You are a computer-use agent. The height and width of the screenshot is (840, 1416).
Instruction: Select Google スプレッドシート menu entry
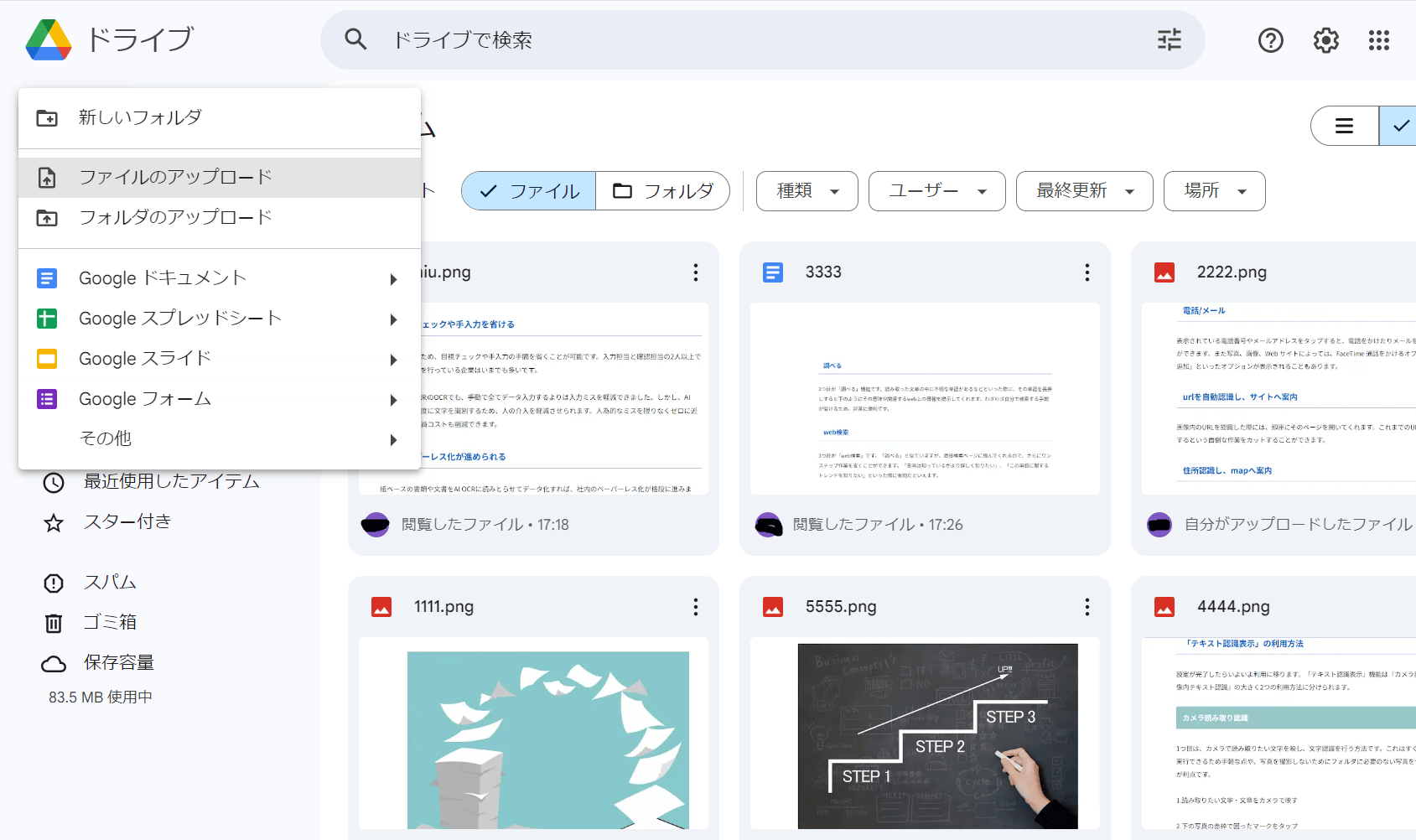coord(220,319)
